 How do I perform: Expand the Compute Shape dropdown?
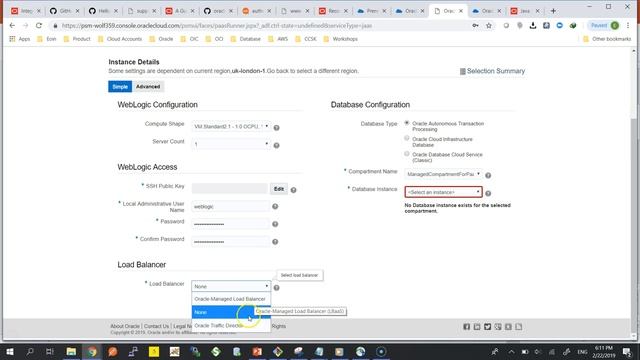click(x=231, y=127)
